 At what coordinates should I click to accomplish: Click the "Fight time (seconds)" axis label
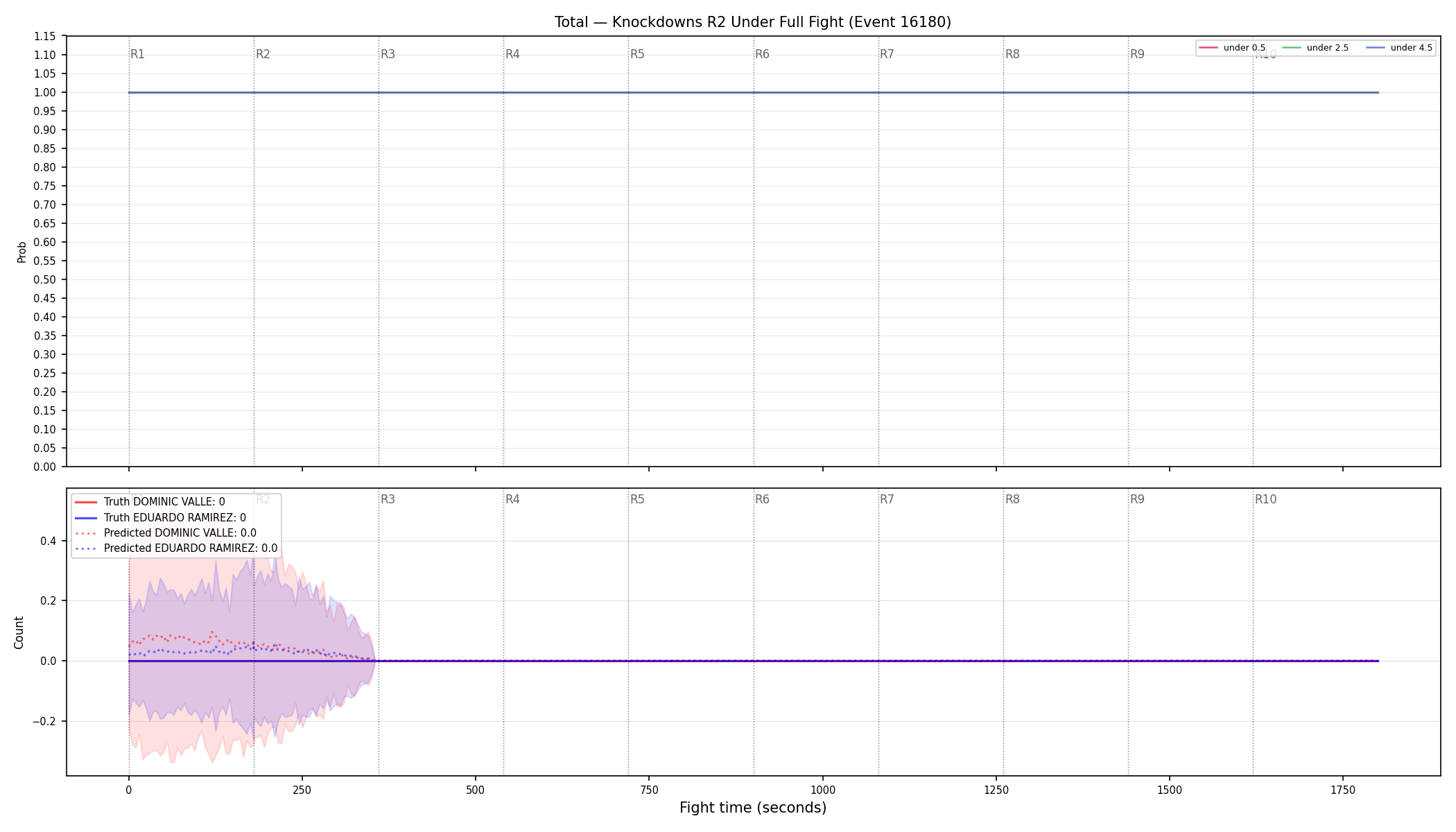[753, 808]
